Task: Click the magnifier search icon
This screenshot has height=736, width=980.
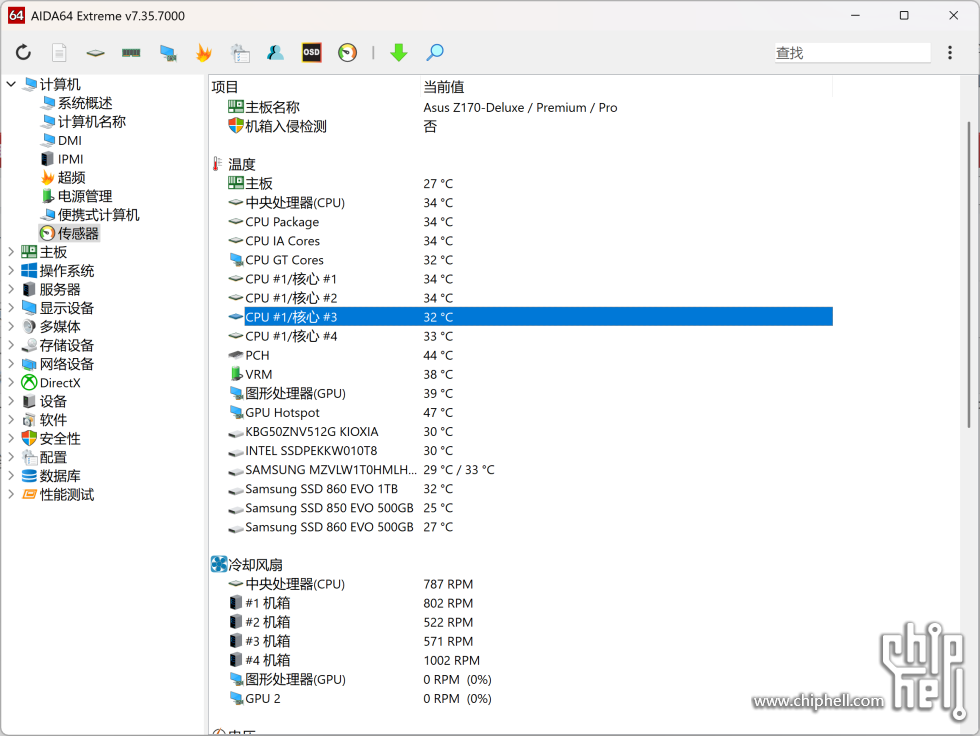Action: pos(435,52)
